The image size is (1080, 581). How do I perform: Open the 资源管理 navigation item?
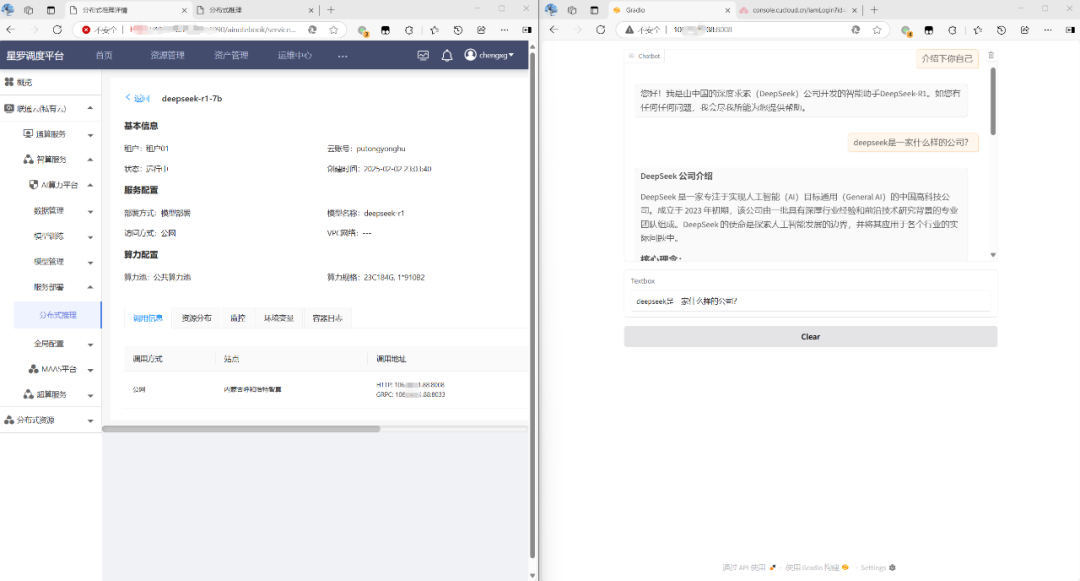(x=167, y=55)
